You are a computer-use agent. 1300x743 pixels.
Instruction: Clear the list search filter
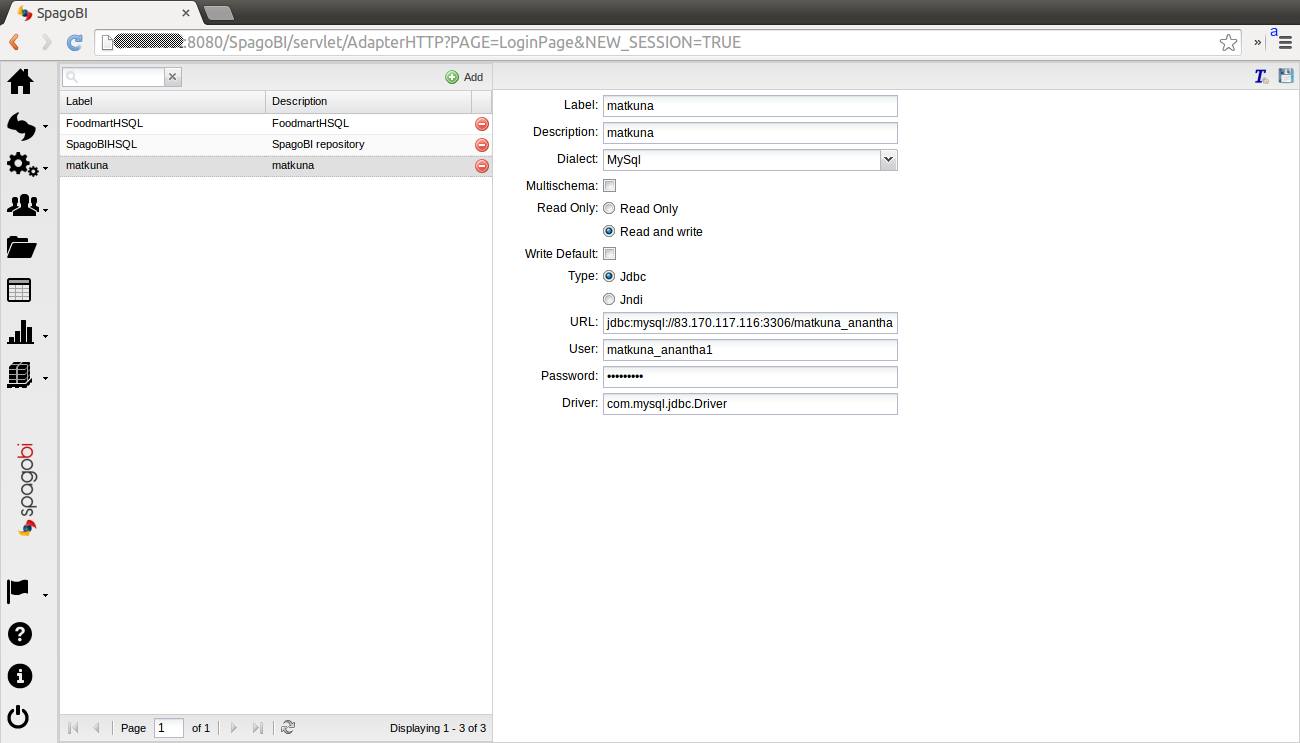[x=173, y=77]
